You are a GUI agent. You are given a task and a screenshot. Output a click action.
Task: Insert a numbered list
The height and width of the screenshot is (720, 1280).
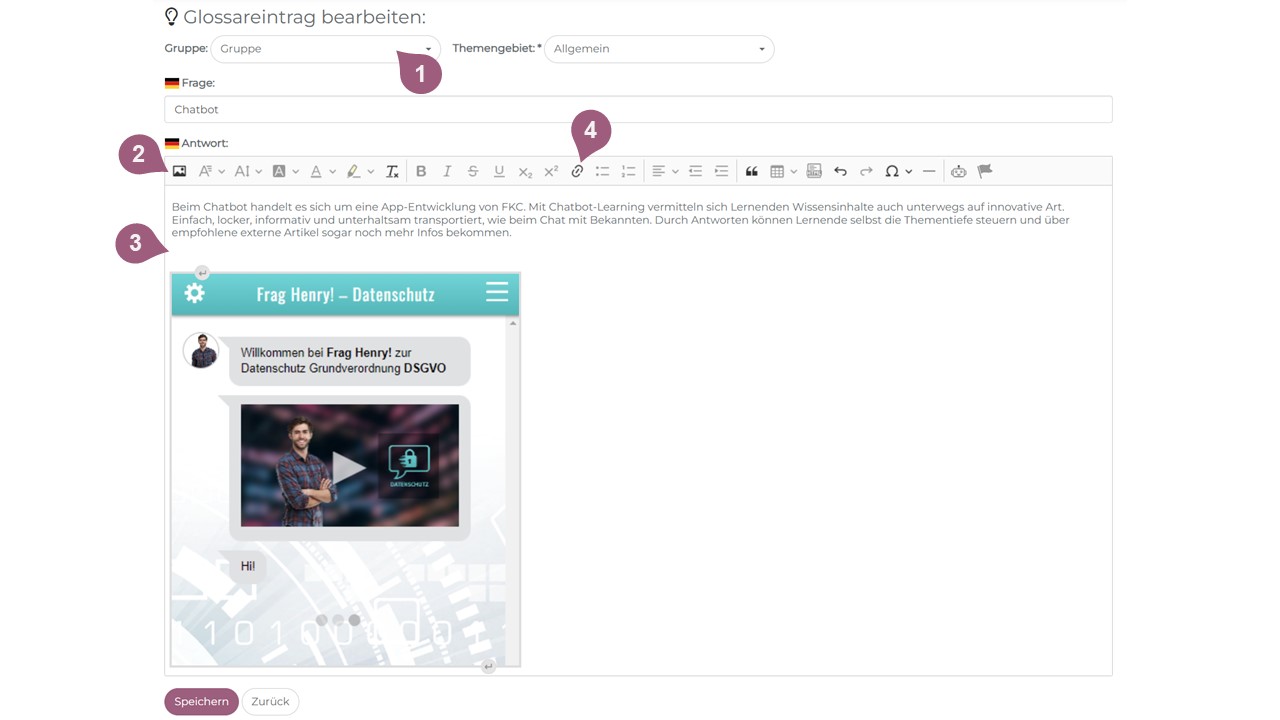point(628,171)
